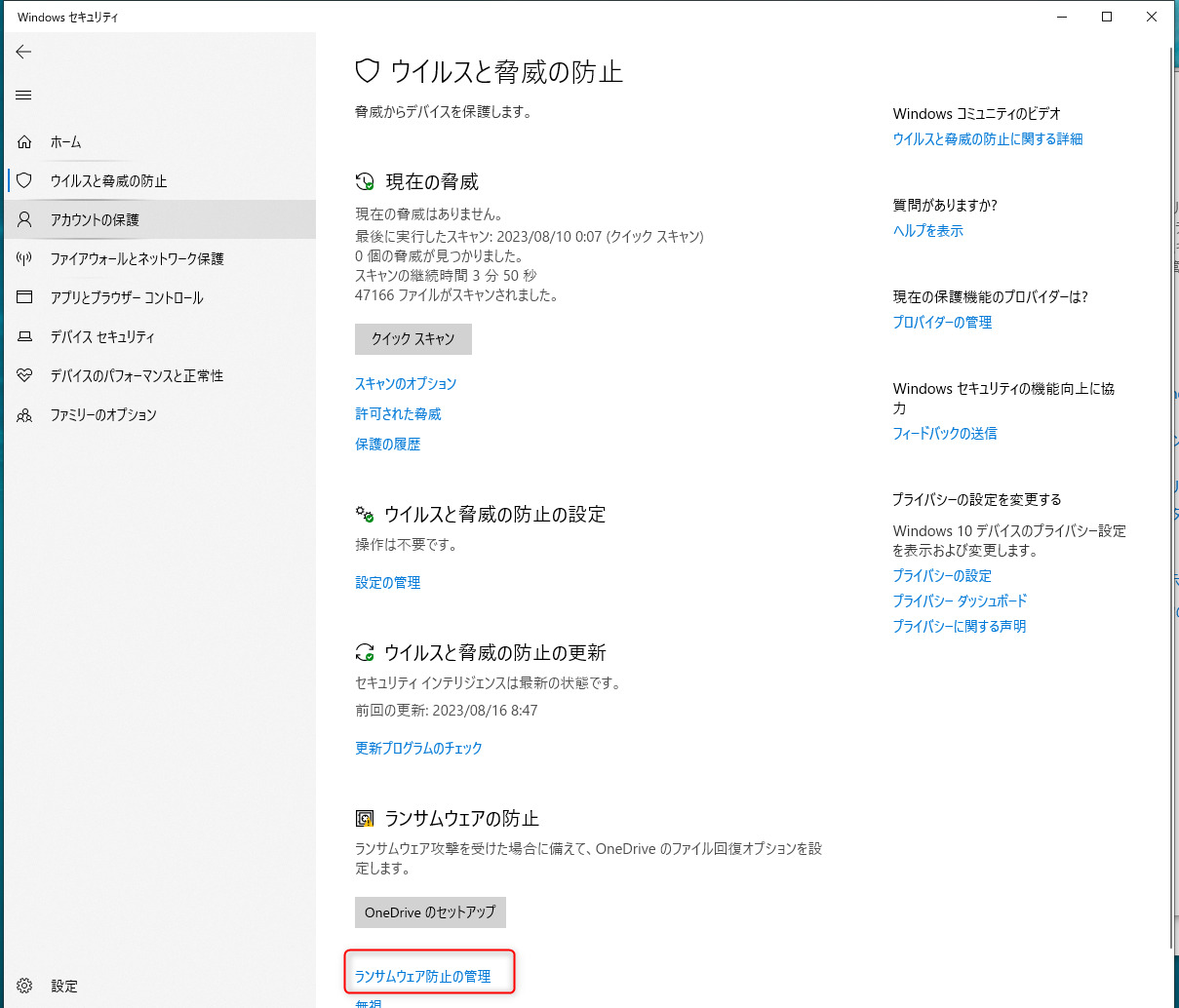This screenshot has width=1179, height=1008.
Task: Click the app and browser control icon
Action: (x=24, y=297)
